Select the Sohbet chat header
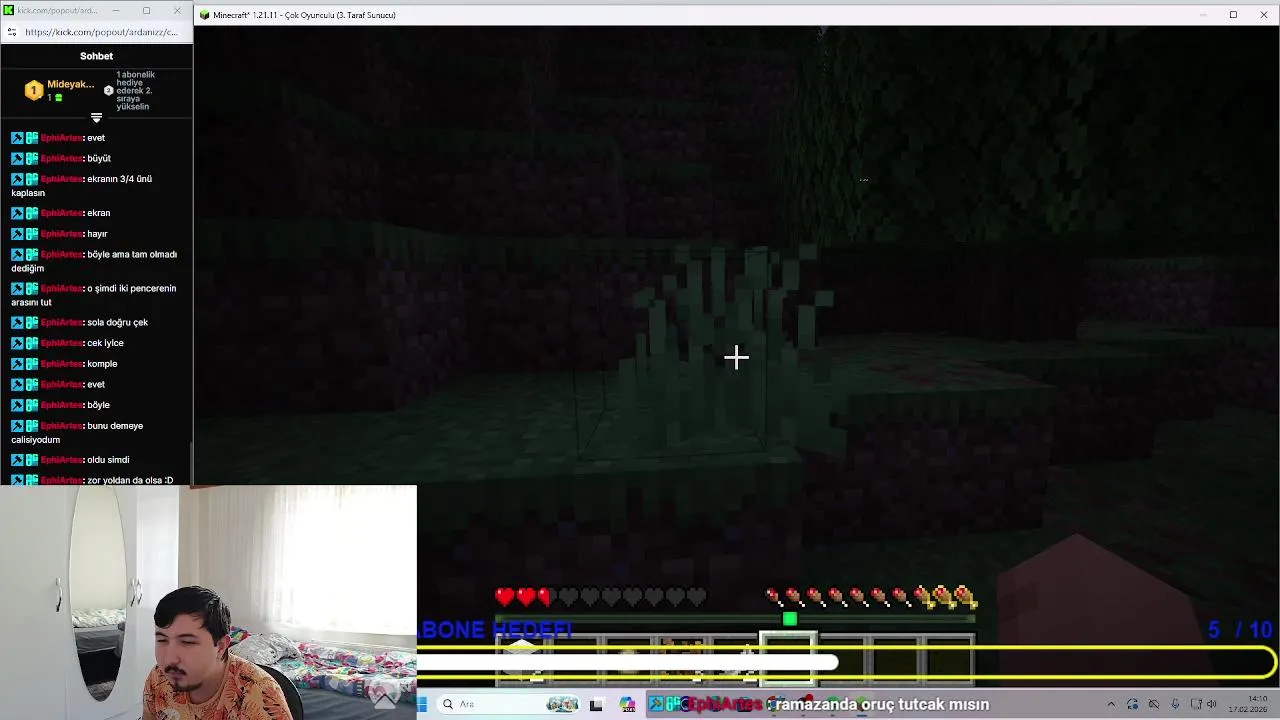Image resolution: width=1280 pixels, height=720 pixels. tap(96, 56)
